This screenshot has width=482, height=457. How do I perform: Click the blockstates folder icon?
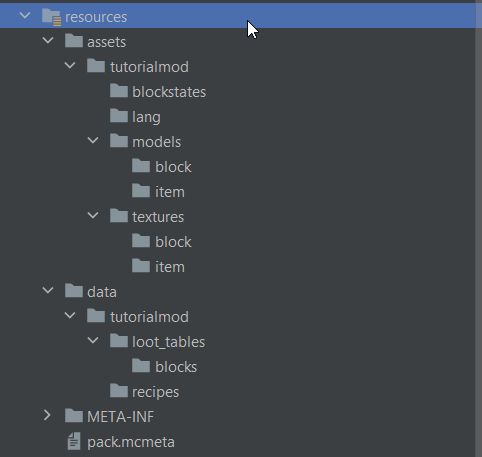click(119, 91)
